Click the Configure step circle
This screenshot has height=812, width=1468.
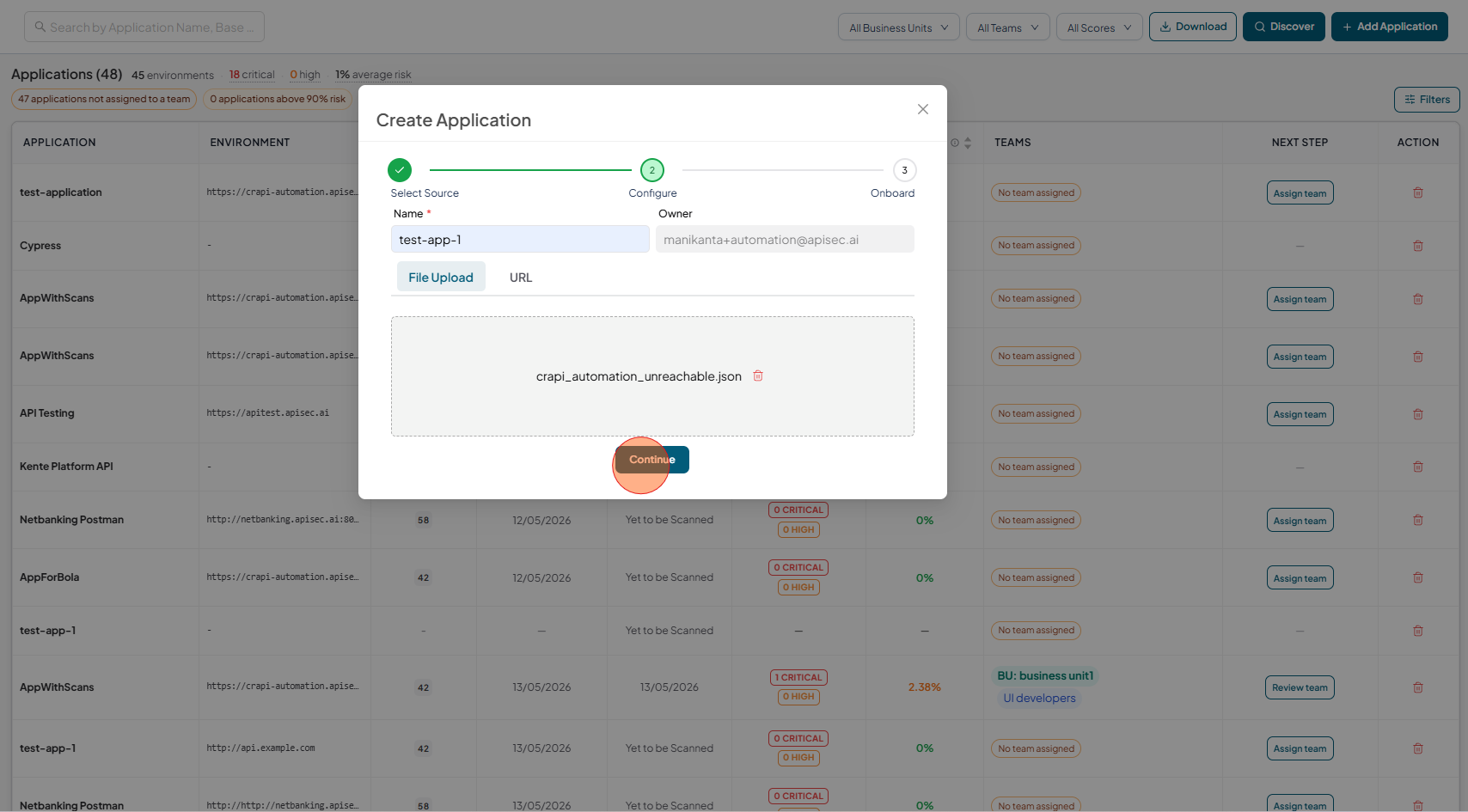(x=652, y=170)
